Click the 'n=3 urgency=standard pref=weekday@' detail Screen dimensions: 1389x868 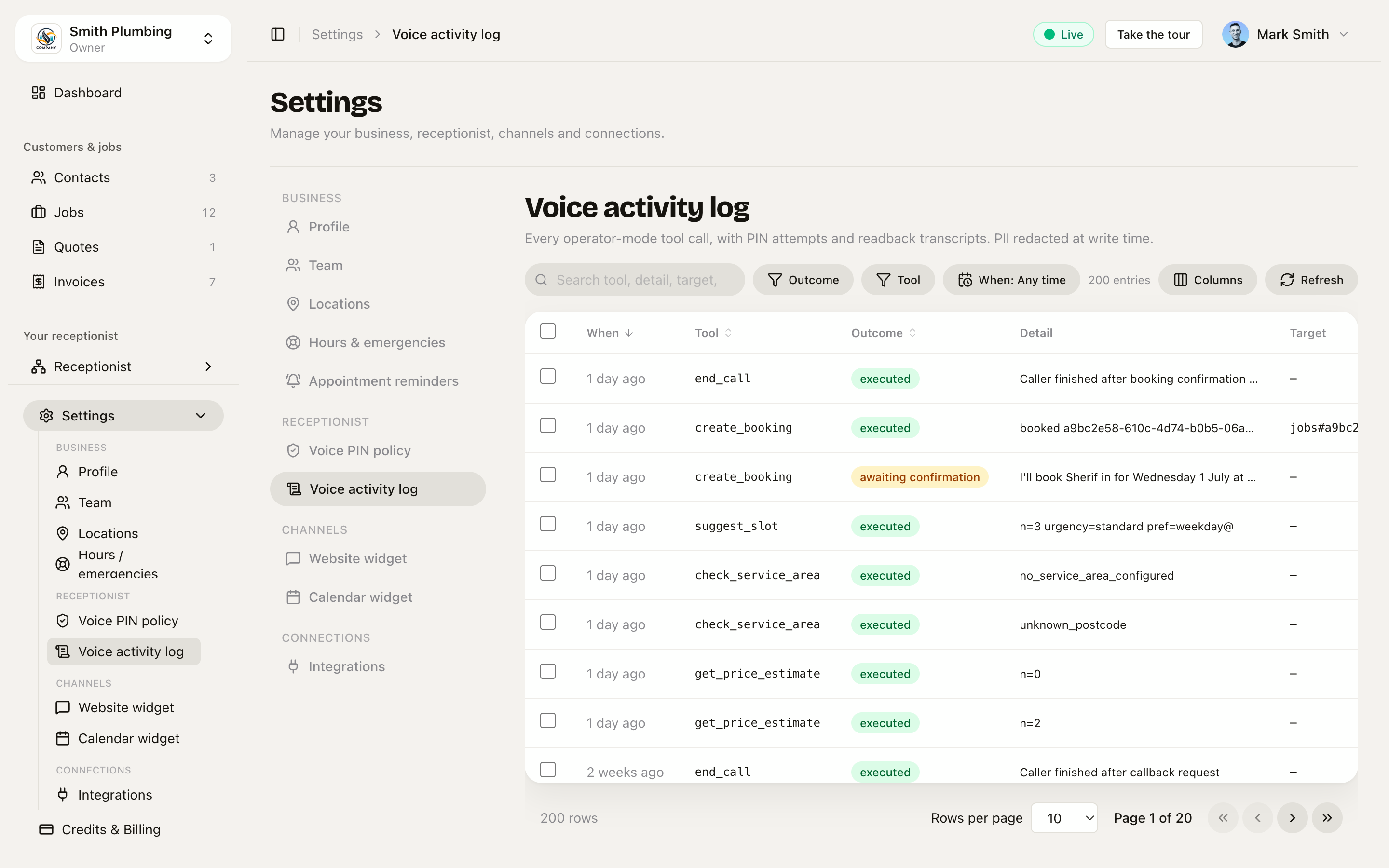pyautogui.click(x=1126, y=527)
